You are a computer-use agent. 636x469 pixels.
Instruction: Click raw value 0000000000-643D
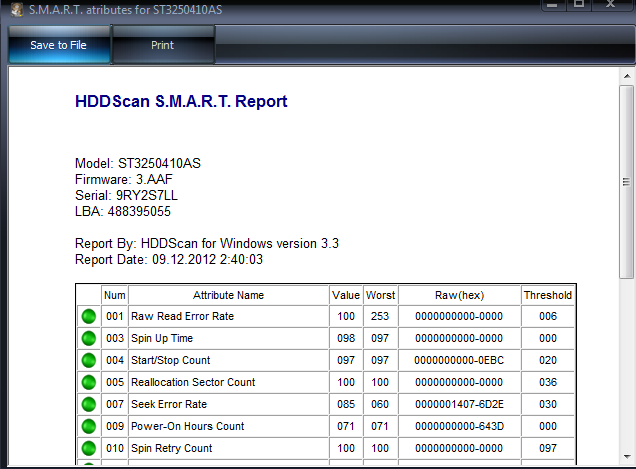pos(459,426)
